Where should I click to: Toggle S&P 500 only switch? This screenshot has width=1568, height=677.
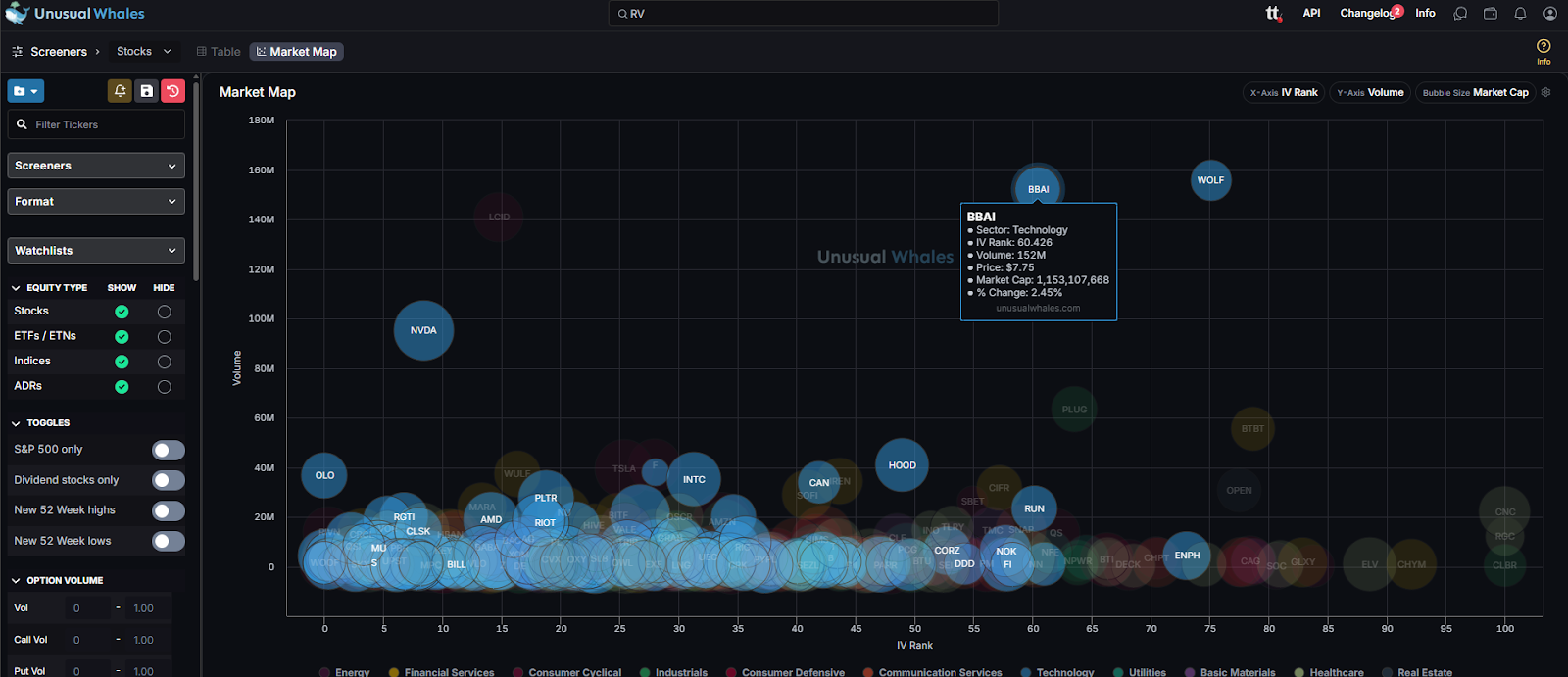pos(169,450)
